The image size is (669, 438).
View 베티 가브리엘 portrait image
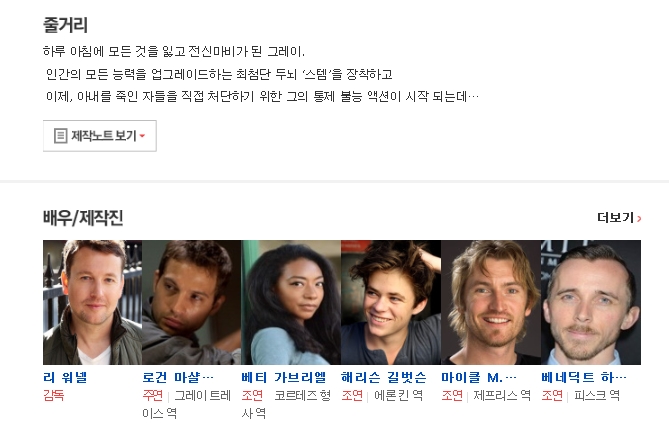point(291,302)
